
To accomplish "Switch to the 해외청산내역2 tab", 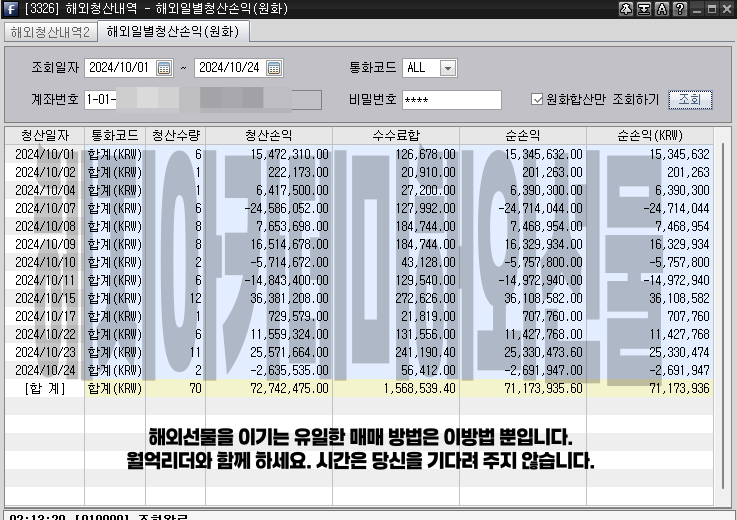I will [x=50, y=32].
